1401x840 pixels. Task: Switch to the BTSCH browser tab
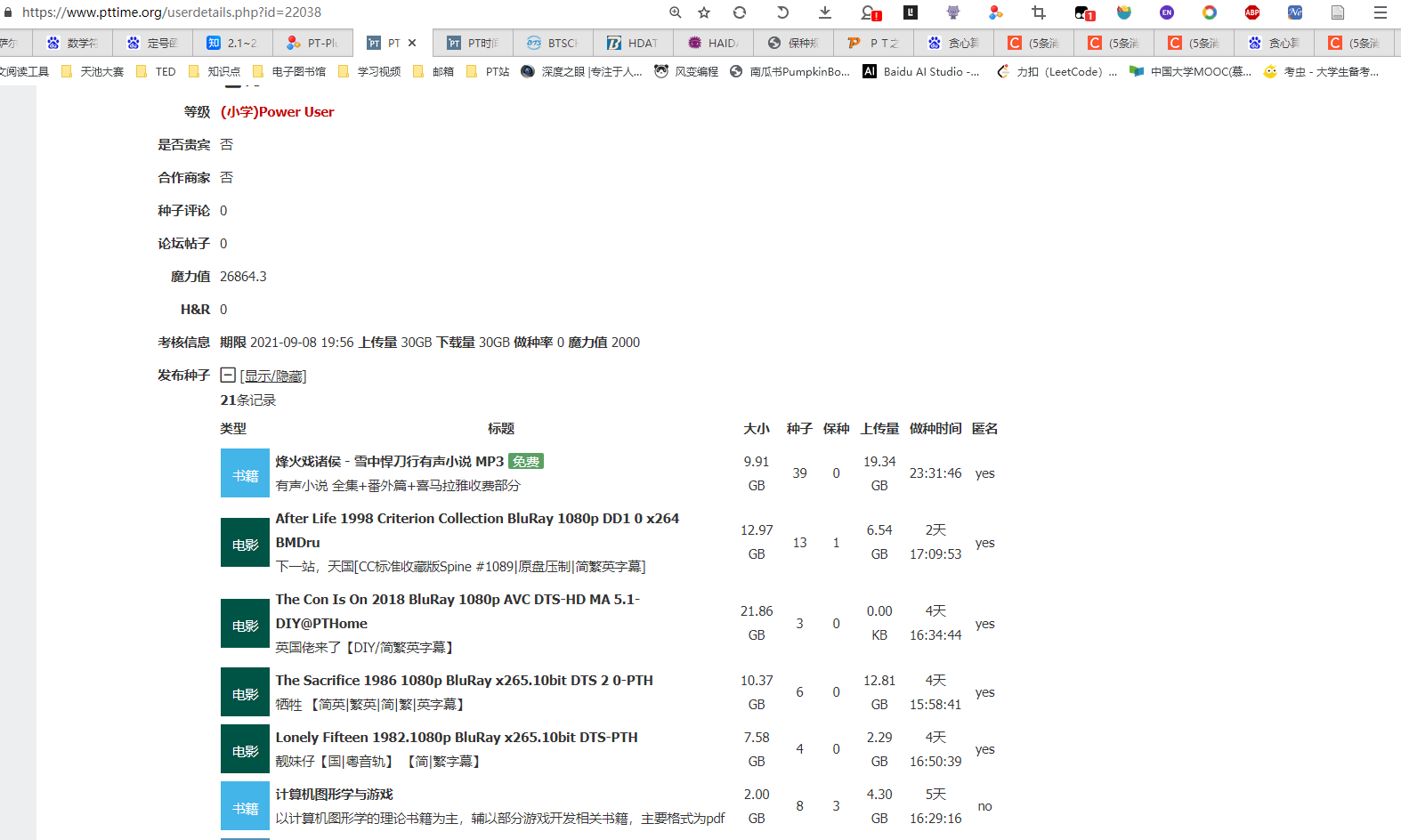click(x=553, y=43)
